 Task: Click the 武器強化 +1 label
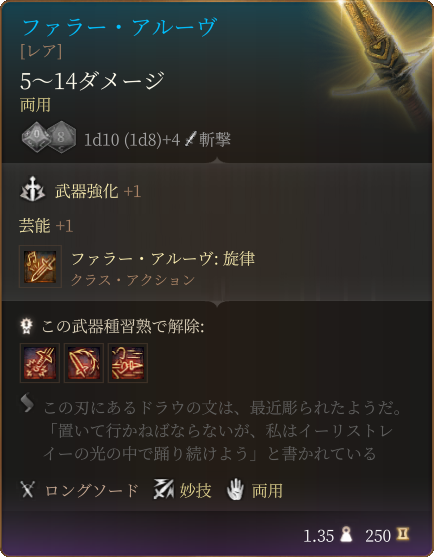click(x=98, y=191)
